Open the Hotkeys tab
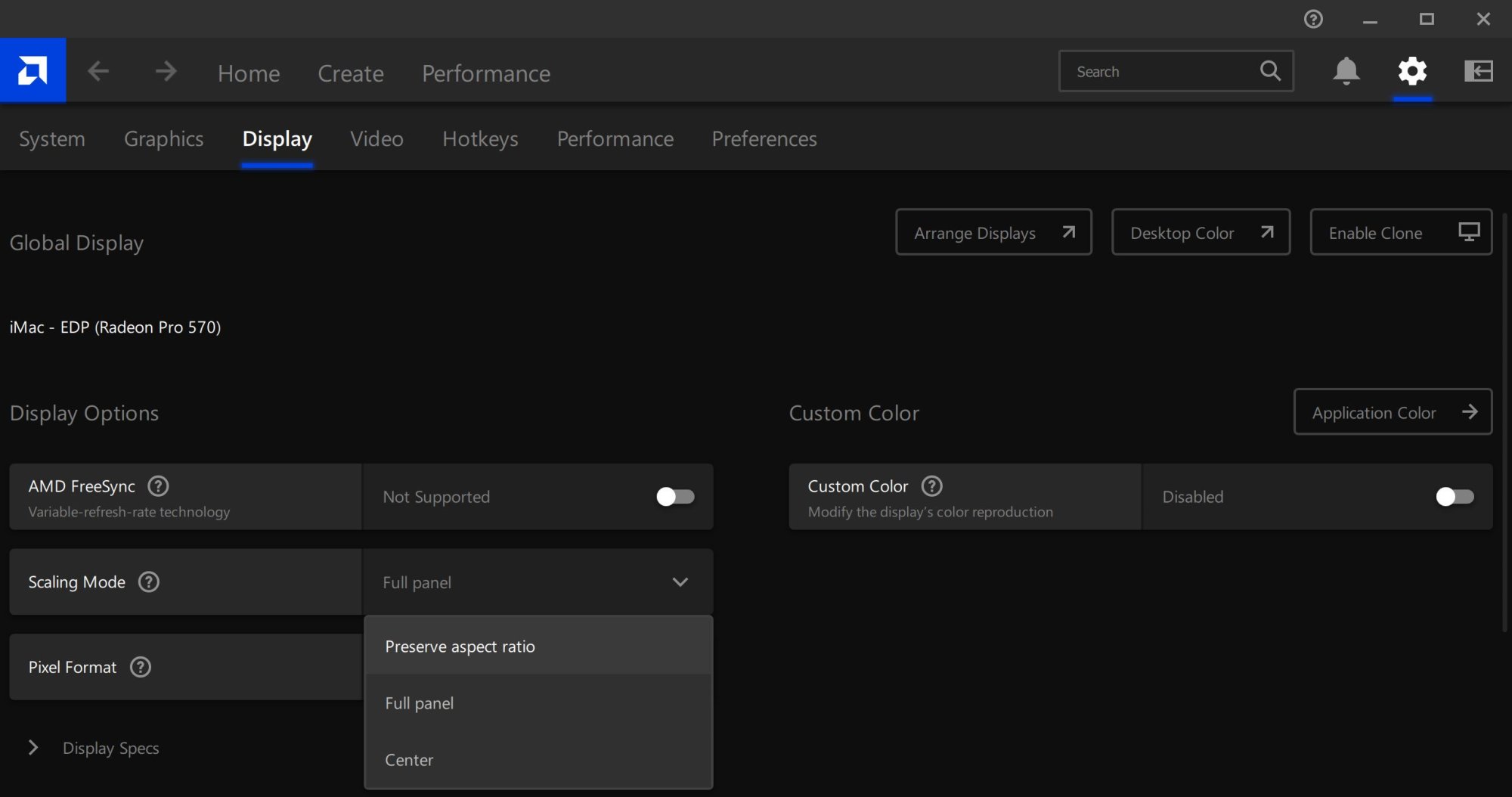 tap(480, 138)
